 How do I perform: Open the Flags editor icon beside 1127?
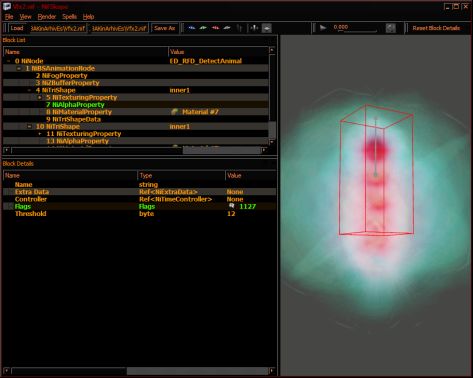(x=232, y=206)
